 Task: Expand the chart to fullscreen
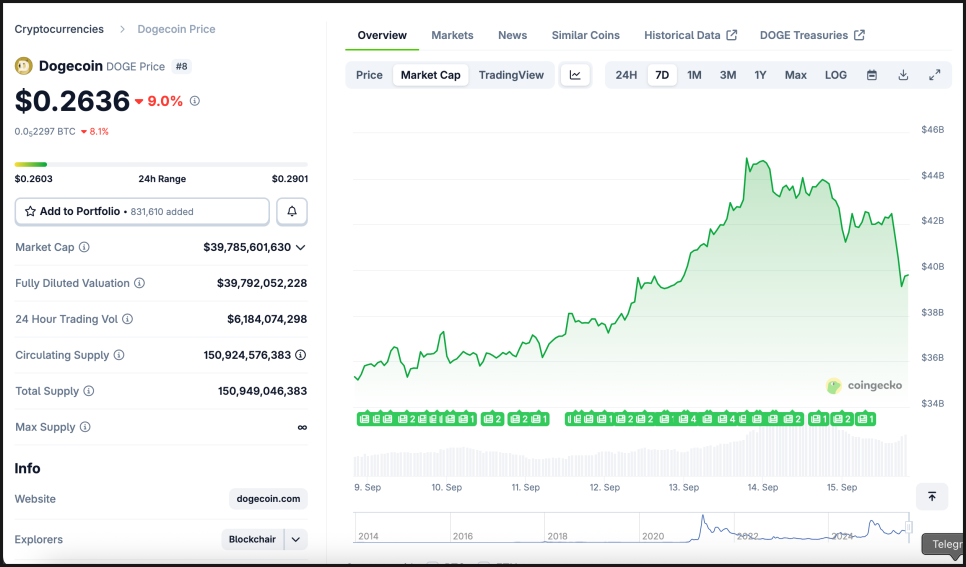pyautogui.click(x=935, y=75)
